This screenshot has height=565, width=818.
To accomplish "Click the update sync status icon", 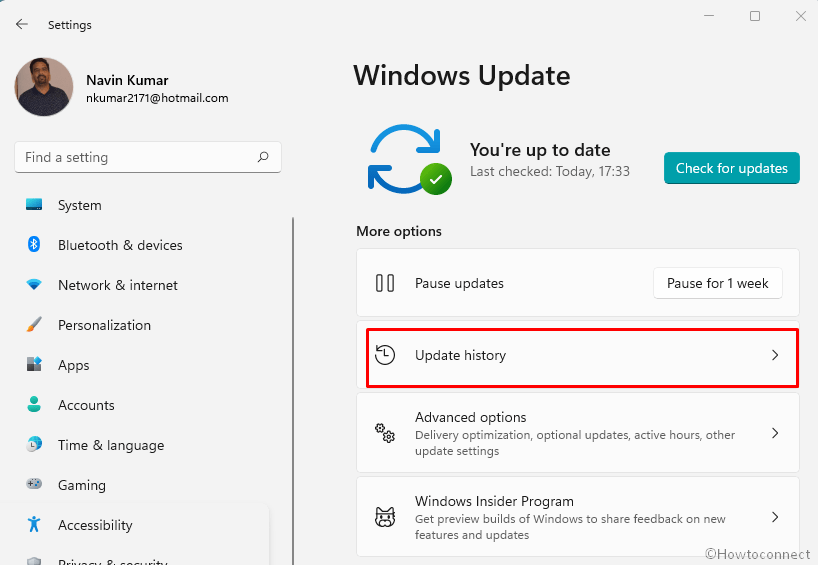I will click(410, 160).
